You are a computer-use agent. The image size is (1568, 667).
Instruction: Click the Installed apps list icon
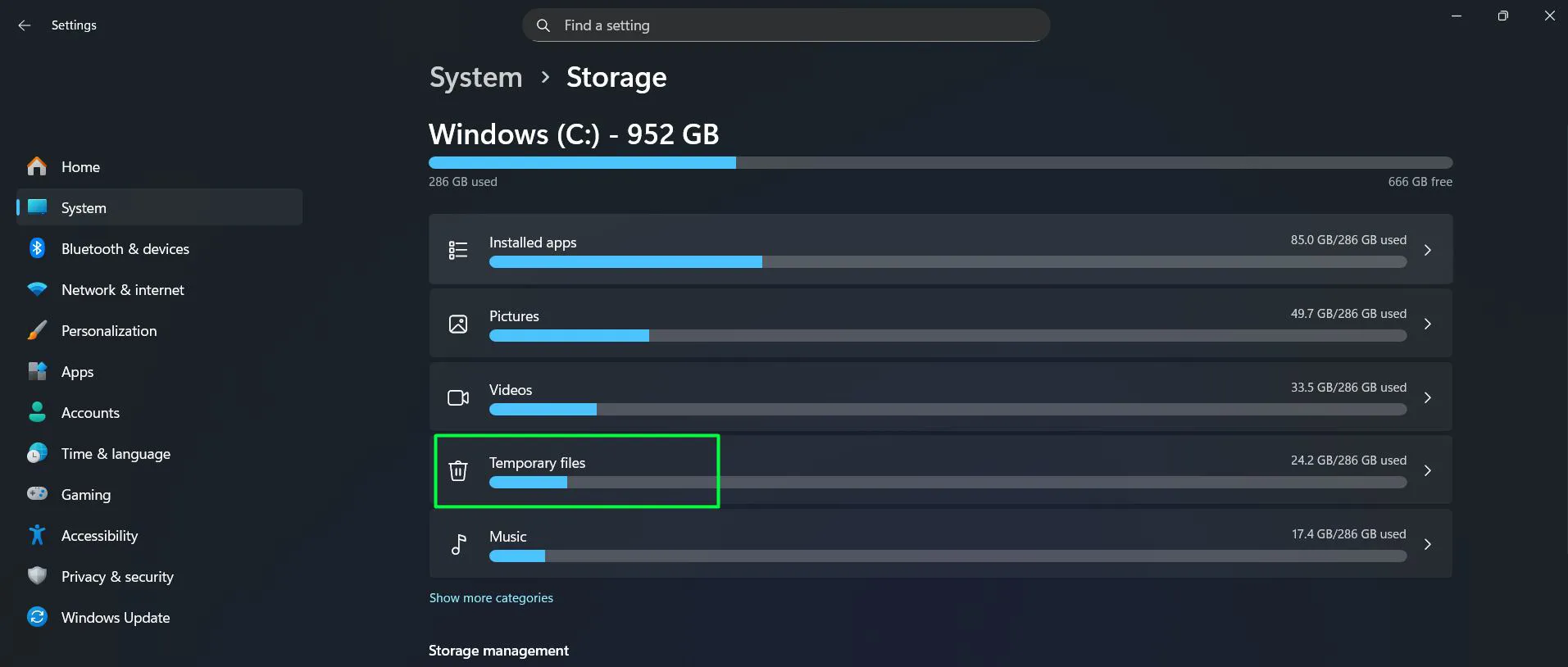pos(458,250)
